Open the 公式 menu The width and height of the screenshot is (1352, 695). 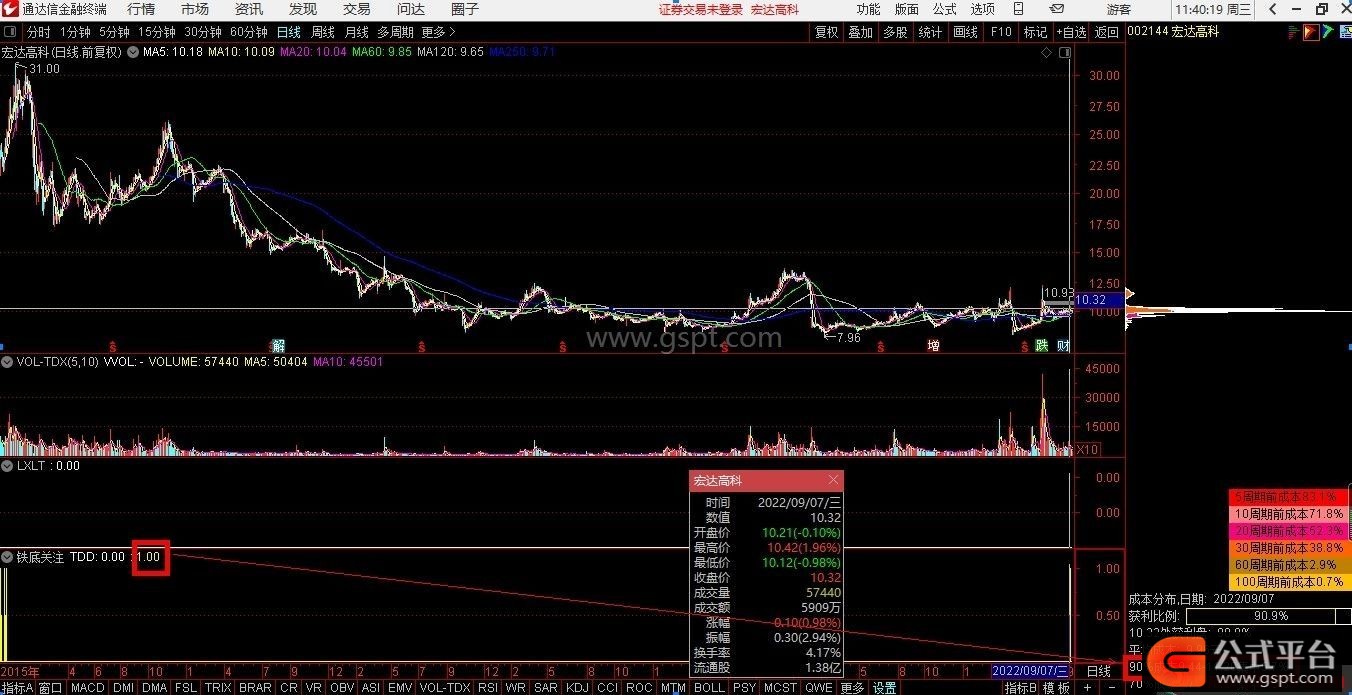point(944,9)
